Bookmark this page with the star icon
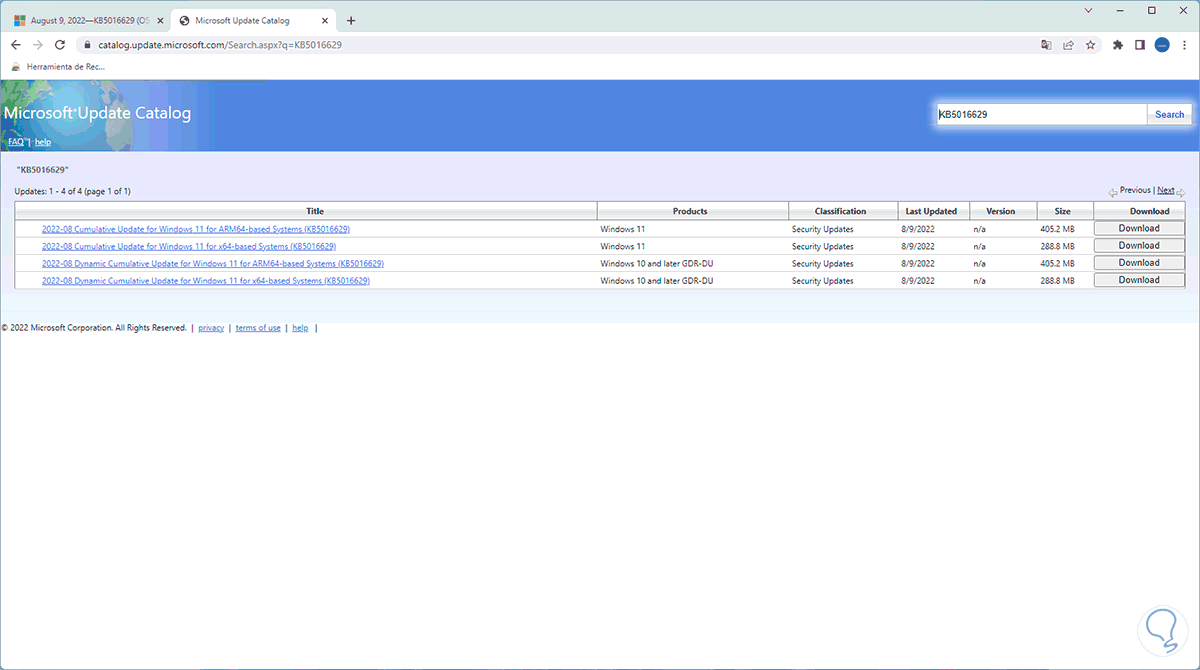This screenshot has height=670, width=1200. pos(1090,45)
